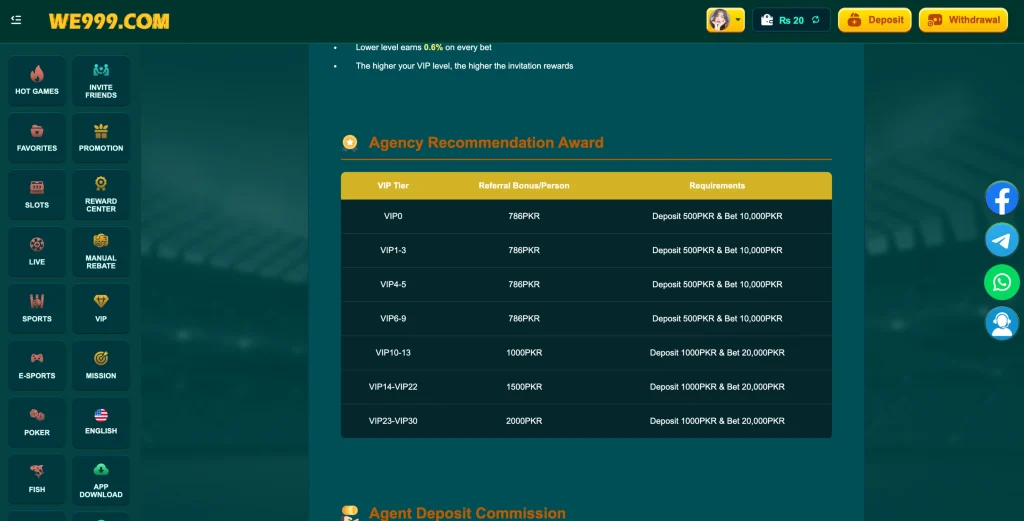This screenshot has height=521, width=1024.
Task: Click the Deposit button
Action: tap(874, 20)
